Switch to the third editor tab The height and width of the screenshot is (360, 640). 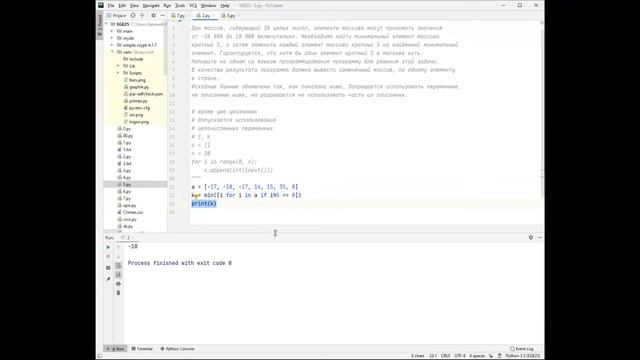click(230, 16)
